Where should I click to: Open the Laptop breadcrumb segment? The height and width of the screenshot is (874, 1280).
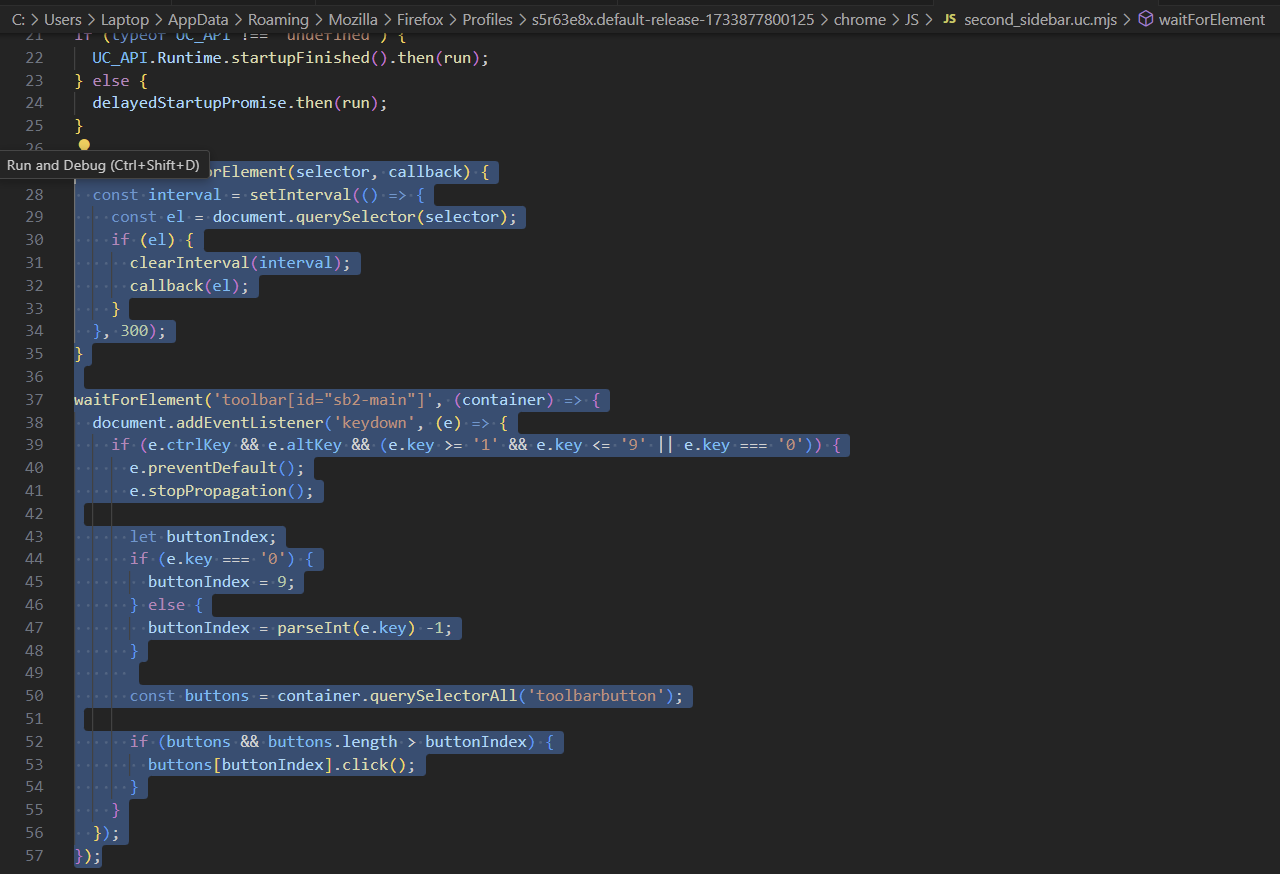(x=125, y=19)
